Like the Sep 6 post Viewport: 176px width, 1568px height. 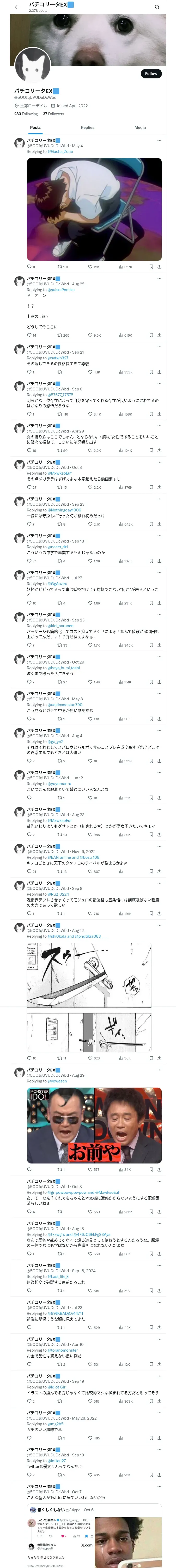point(90,414)
